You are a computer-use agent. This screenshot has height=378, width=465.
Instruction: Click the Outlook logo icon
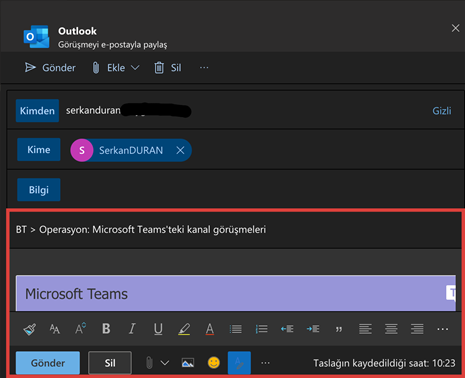[36, 36]
